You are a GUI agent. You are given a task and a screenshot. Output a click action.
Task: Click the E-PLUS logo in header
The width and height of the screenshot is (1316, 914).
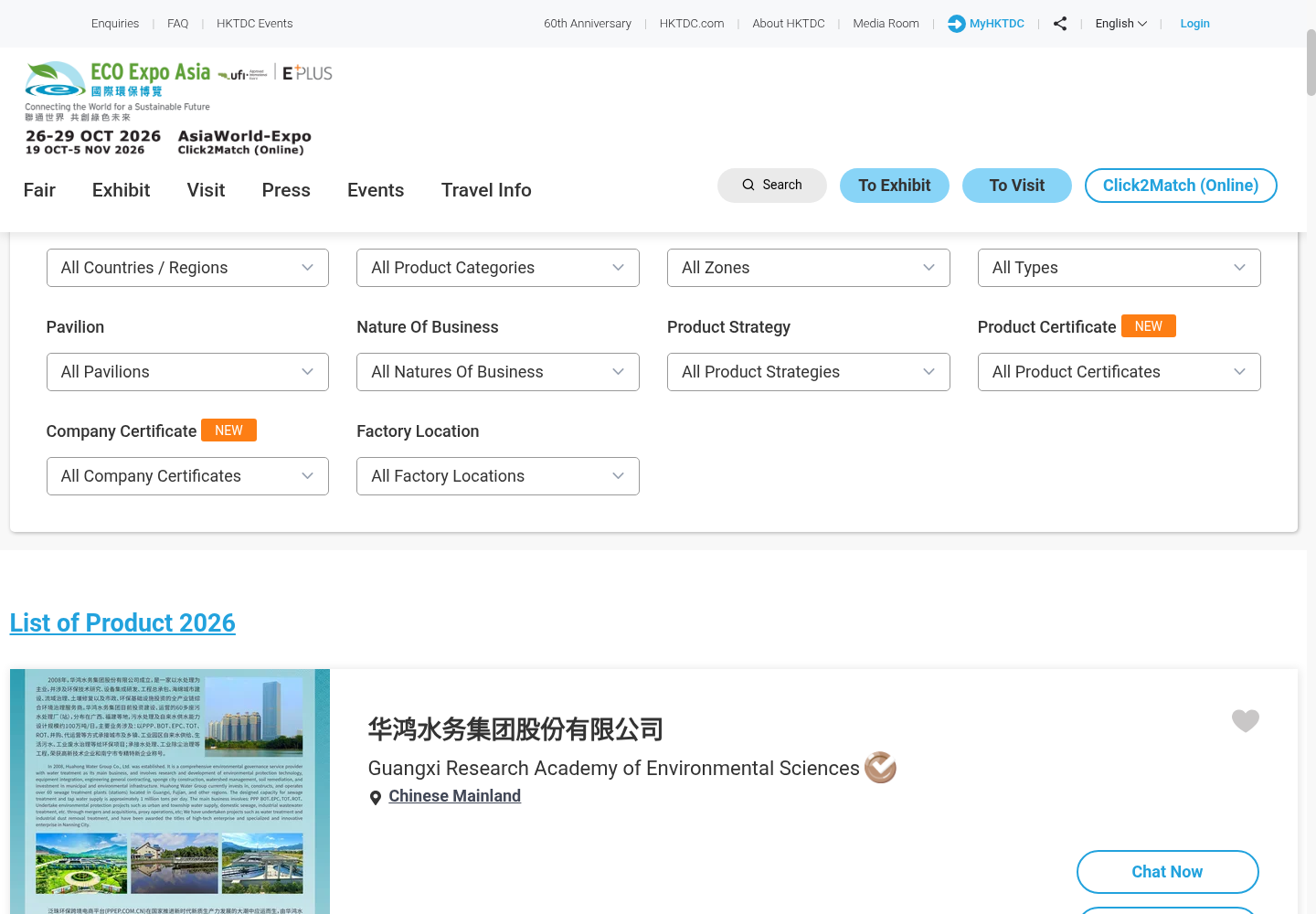[x=307, y=73]
